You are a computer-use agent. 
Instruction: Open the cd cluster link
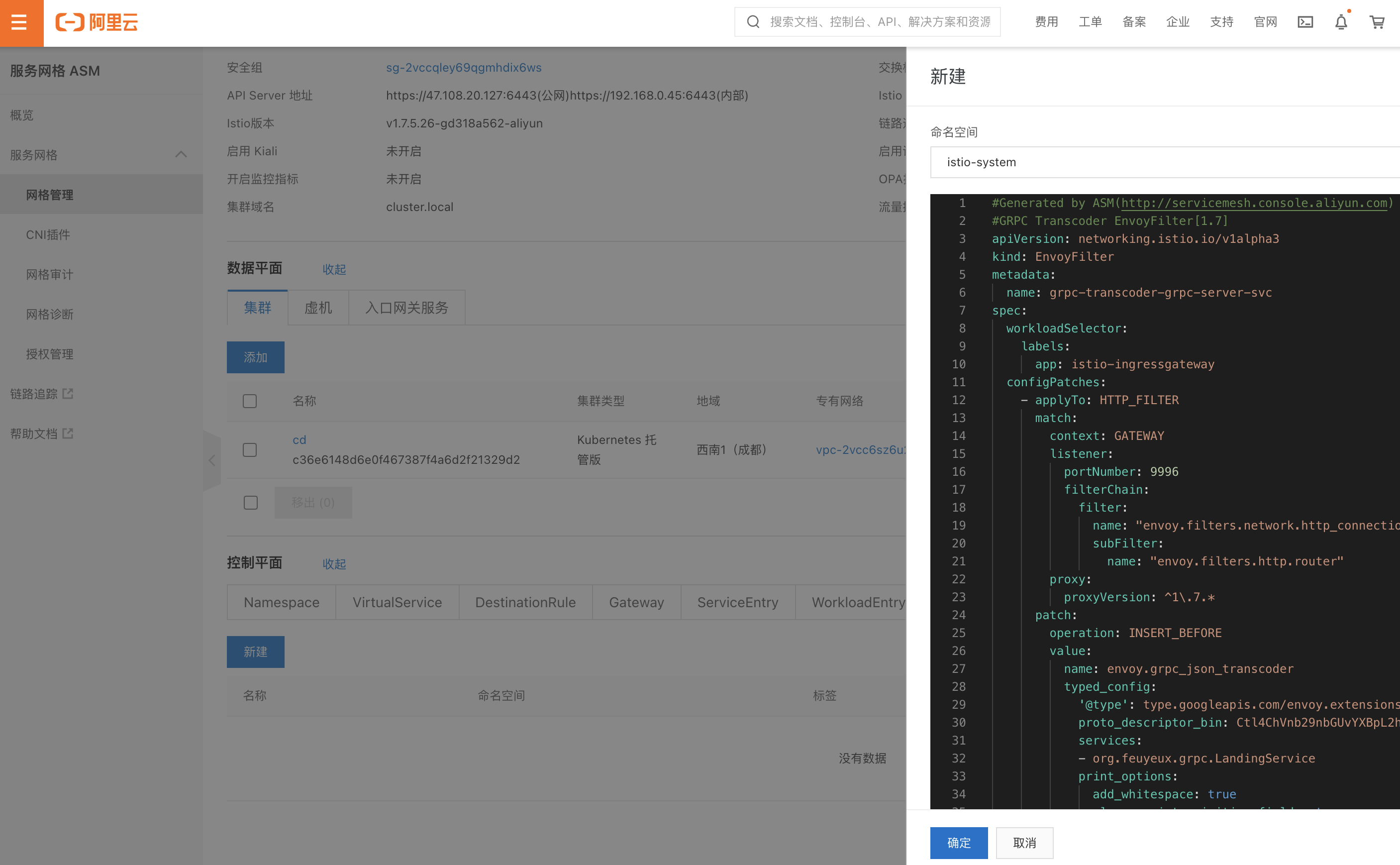point(299,440)
